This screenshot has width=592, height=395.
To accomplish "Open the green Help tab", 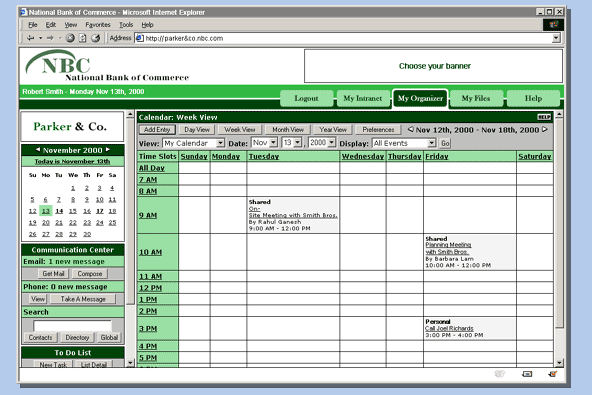I will point(533,99).
